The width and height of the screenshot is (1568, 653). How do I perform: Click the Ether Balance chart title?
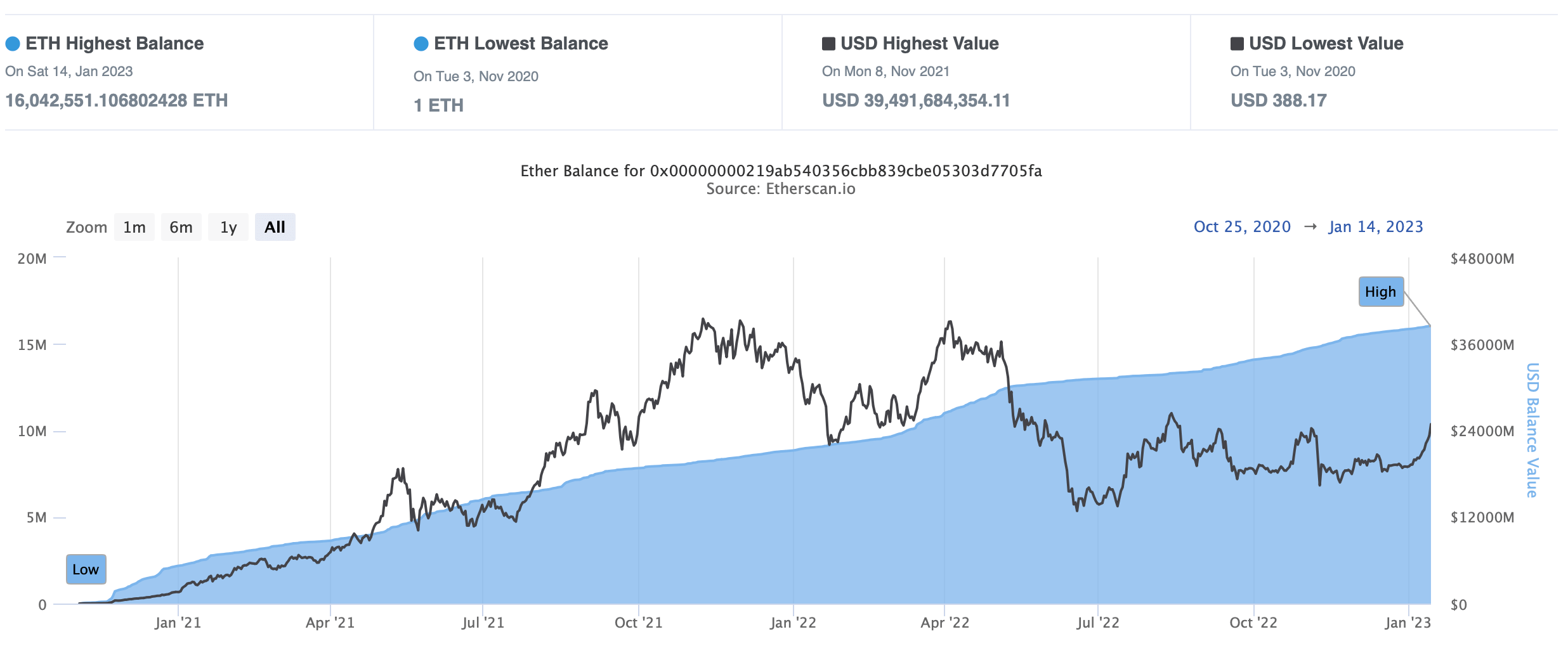[781, 171]
